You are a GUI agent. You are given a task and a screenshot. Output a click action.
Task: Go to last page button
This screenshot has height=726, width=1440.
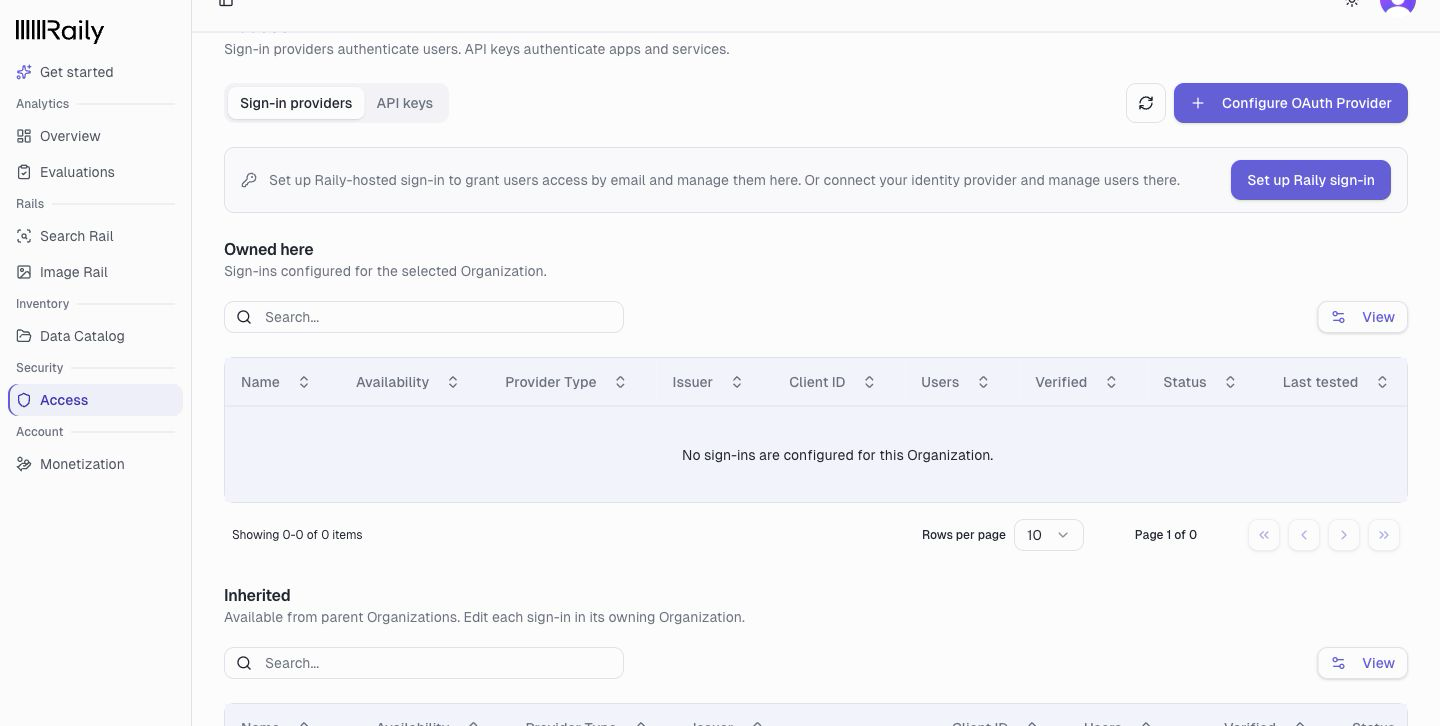pos(1384,535)
